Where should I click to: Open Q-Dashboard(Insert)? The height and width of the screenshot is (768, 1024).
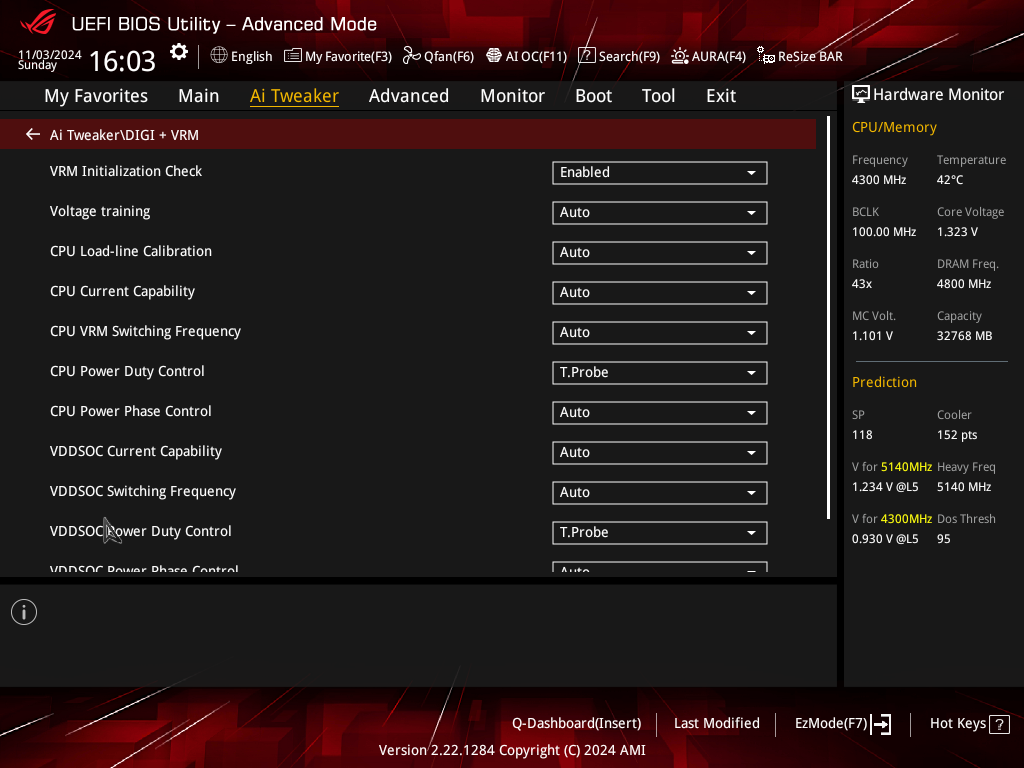(577, 724)
